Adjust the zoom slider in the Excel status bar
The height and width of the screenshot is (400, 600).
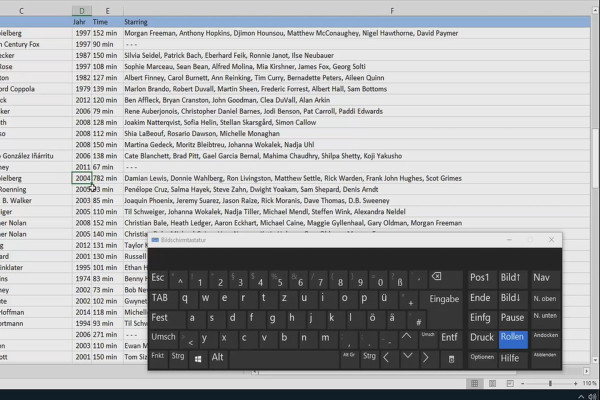coord(550,383)
